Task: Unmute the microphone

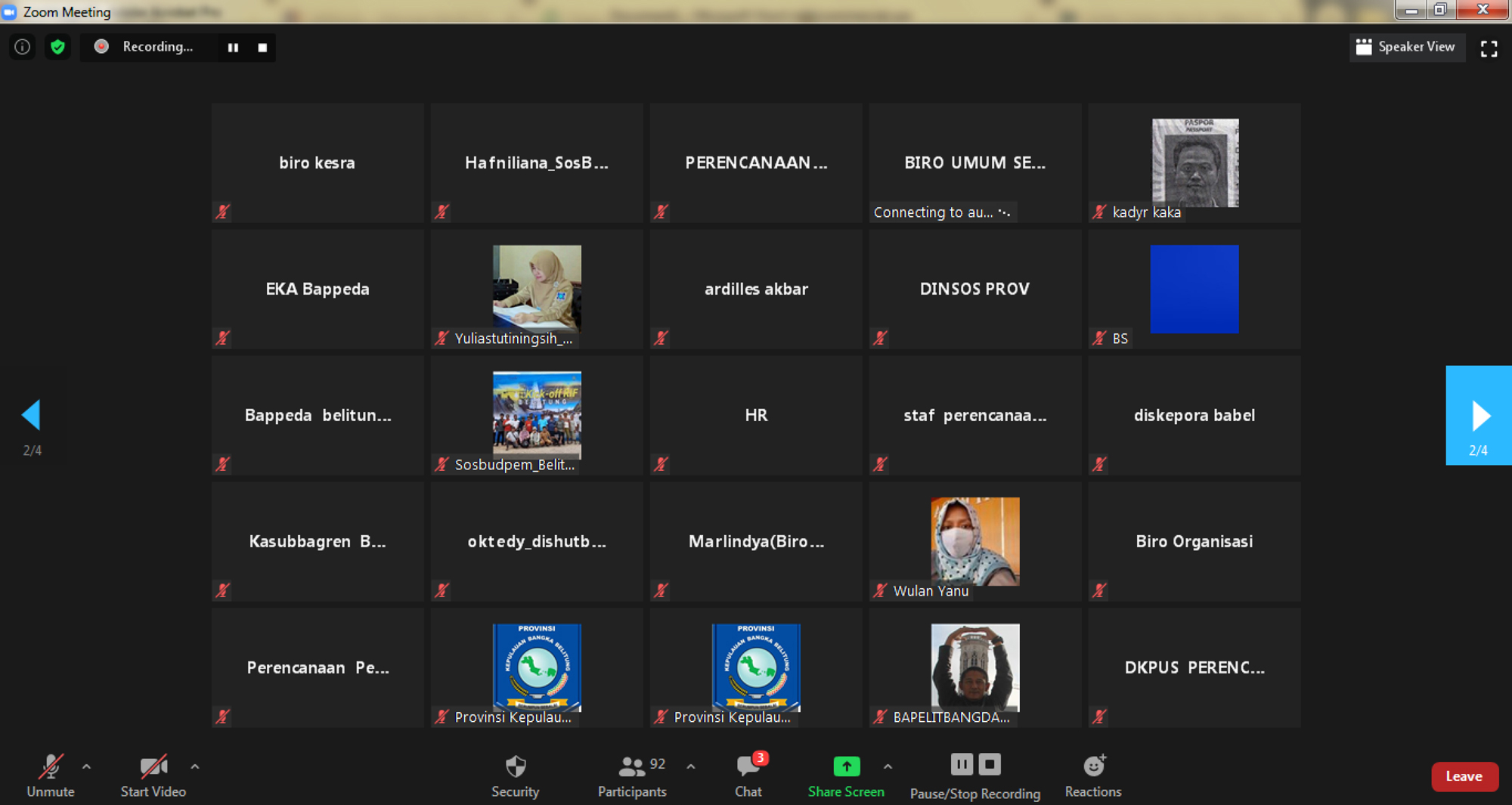Action: click(x=51, y=776)
